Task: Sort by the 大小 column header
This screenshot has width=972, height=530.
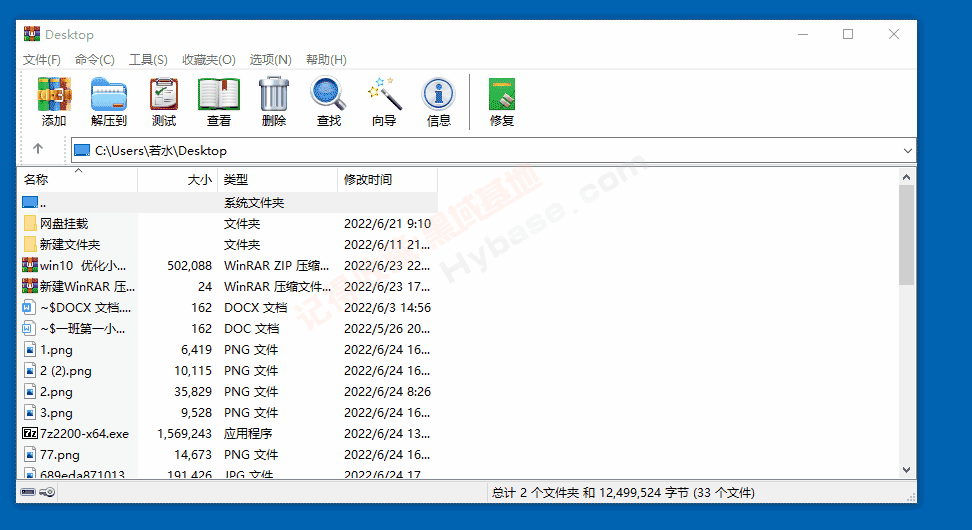Action: click(x=178, y=180)
